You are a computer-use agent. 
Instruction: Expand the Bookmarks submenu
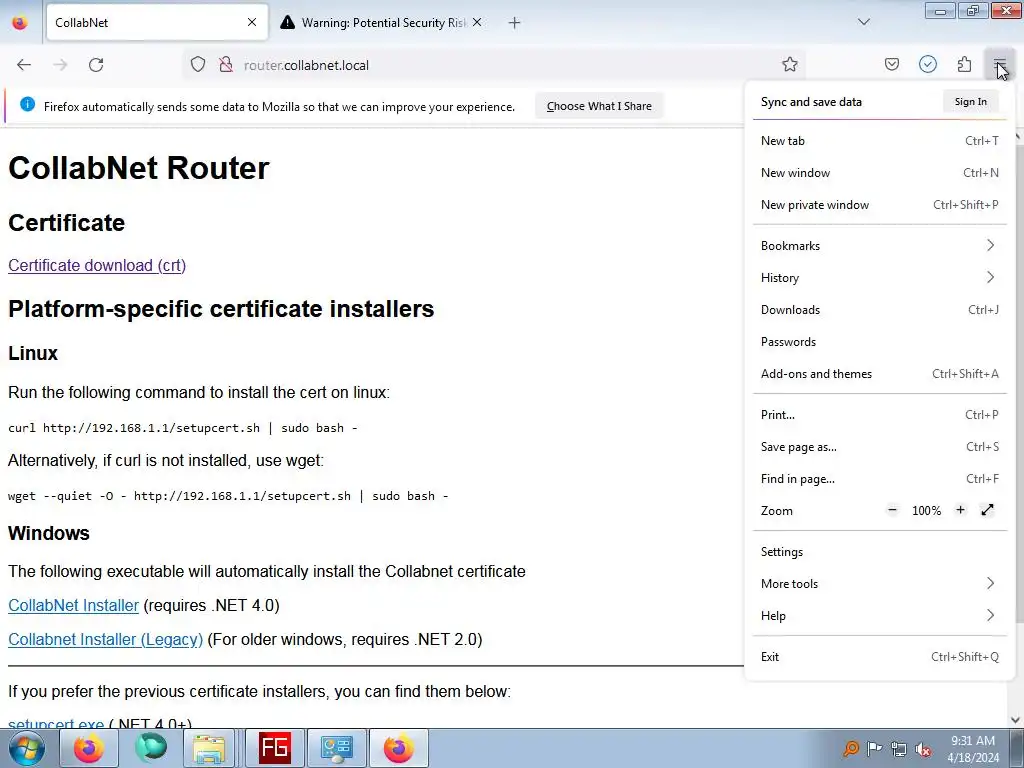point(879,246)
